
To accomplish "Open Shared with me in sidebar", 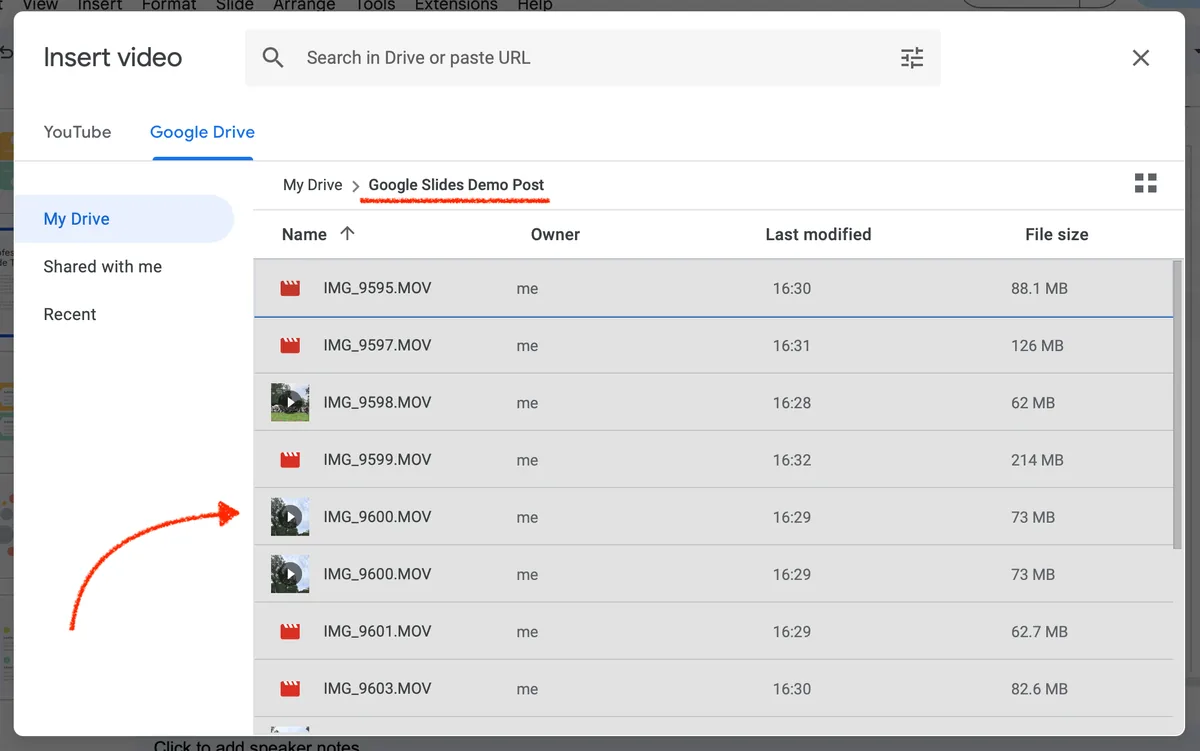I will pos(103,267).
